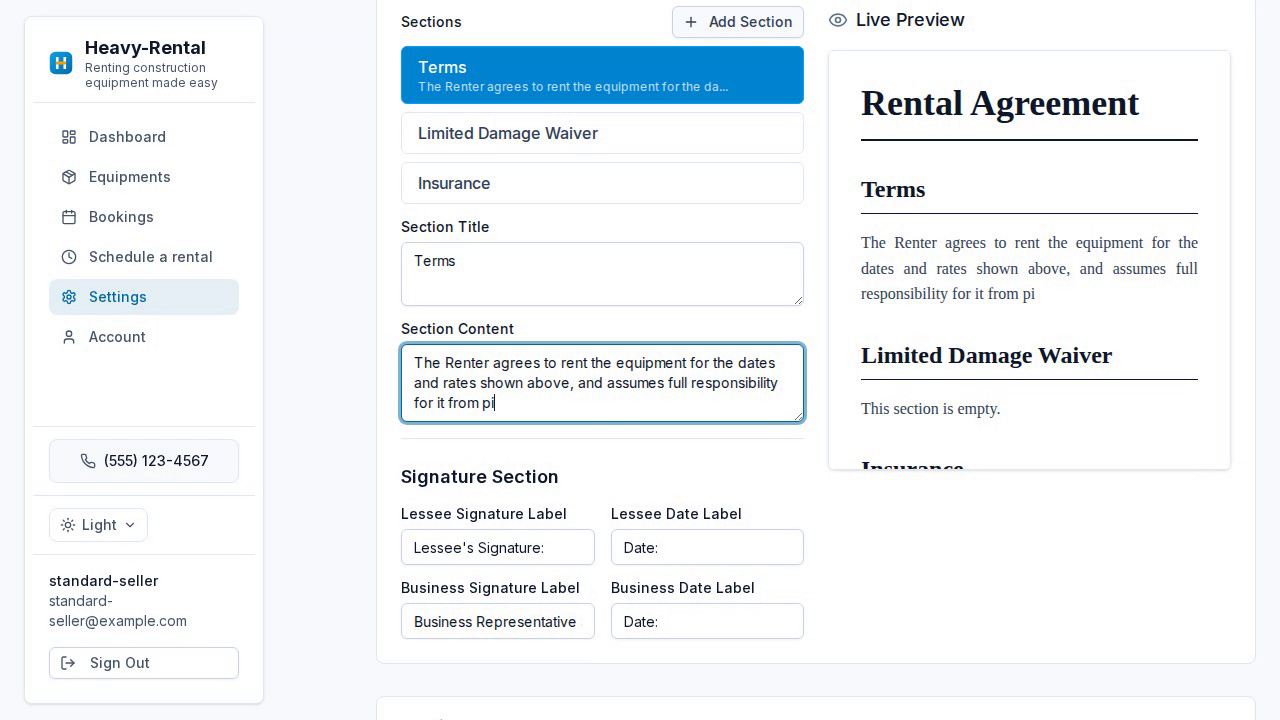The height and width of the screenshot is (720, 1280).
Task: Click the 'This section is empty.' preview text
Action: (931, 409)
